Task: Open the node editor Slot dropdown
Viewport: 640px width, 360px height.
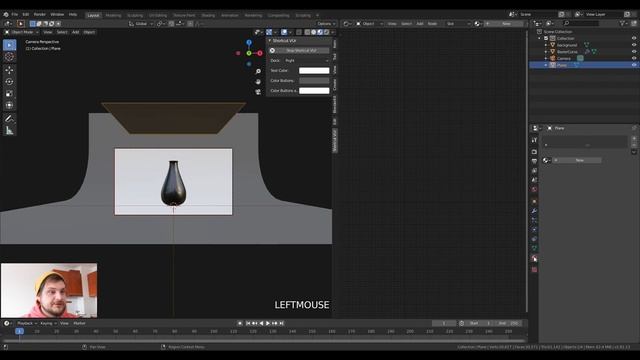Action: 458,24
